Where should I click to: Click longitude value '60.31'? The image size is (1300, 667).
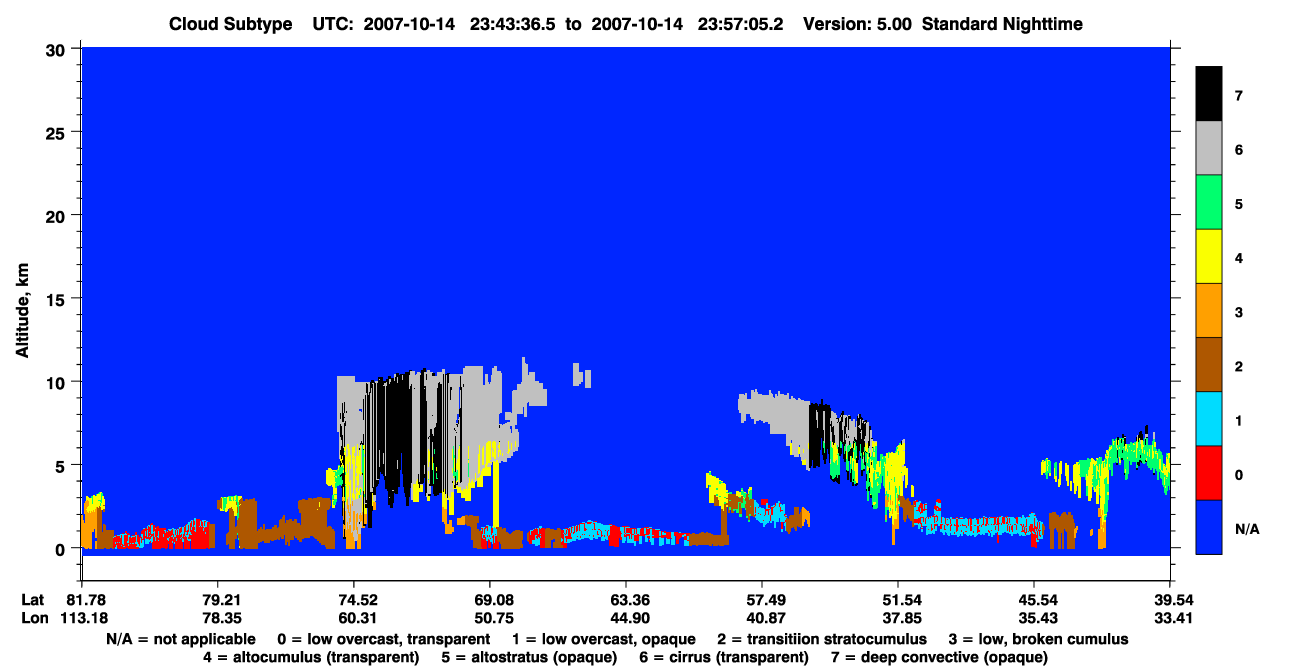point(354,618)
